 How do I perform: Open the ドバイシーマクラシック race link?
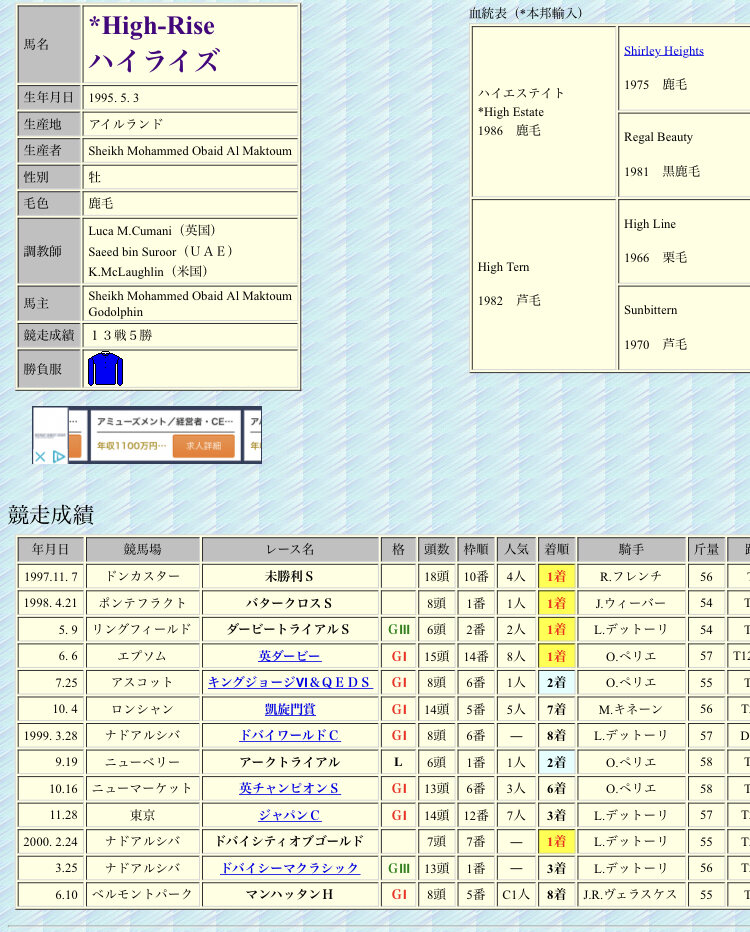290,868
